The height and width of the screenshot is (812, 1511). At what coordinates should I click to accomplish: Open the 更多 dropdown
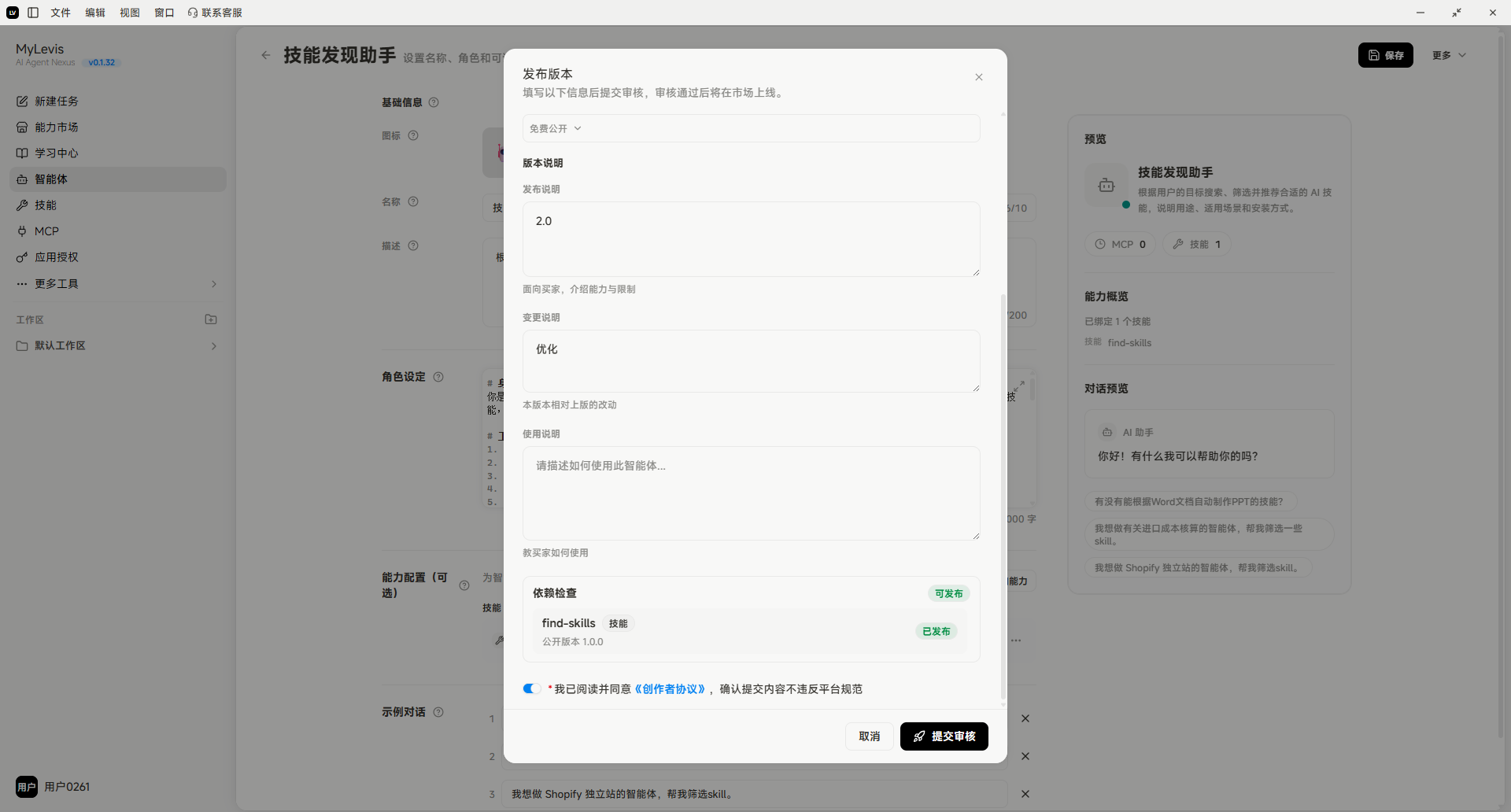pos(1449,55)
